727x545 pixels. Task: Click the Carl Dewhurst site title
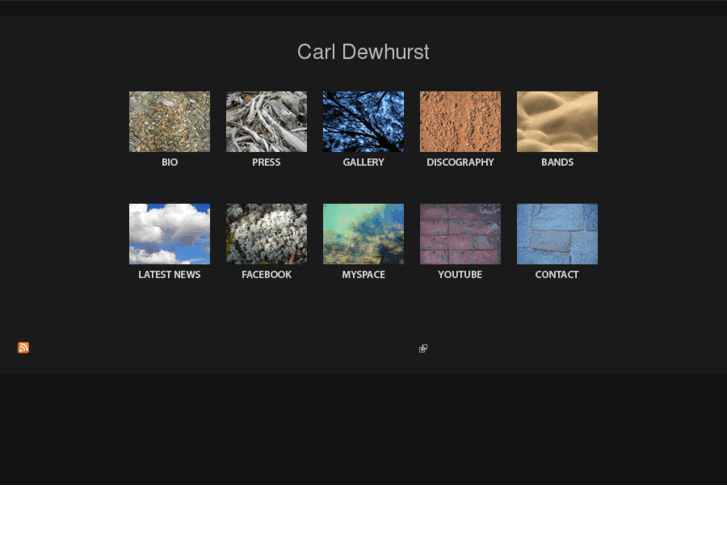(x=363, y=51)
